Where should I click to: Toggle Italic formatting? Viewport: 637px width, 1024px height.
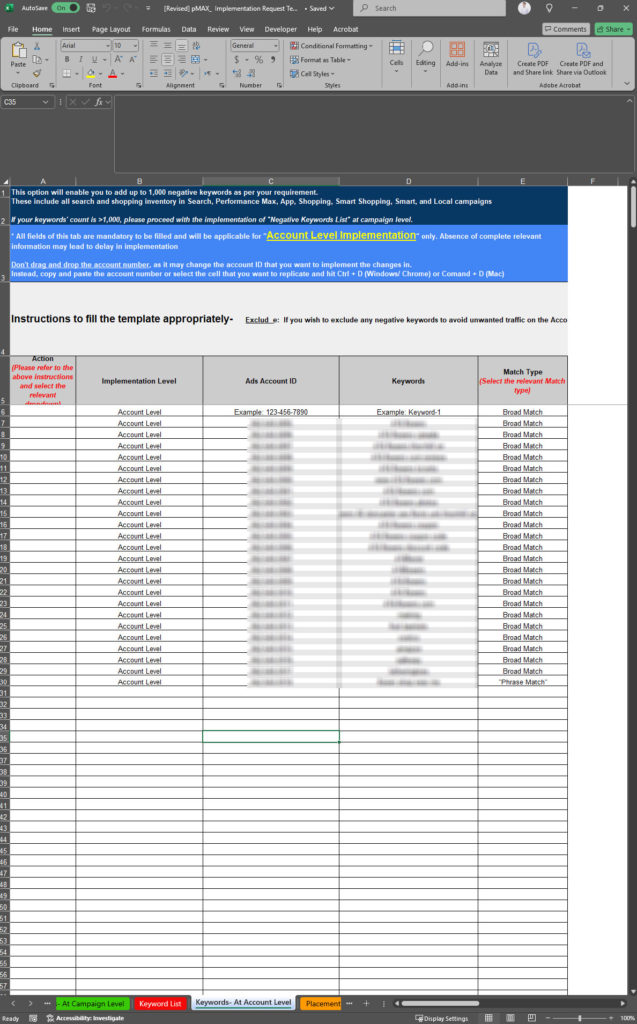80,59
